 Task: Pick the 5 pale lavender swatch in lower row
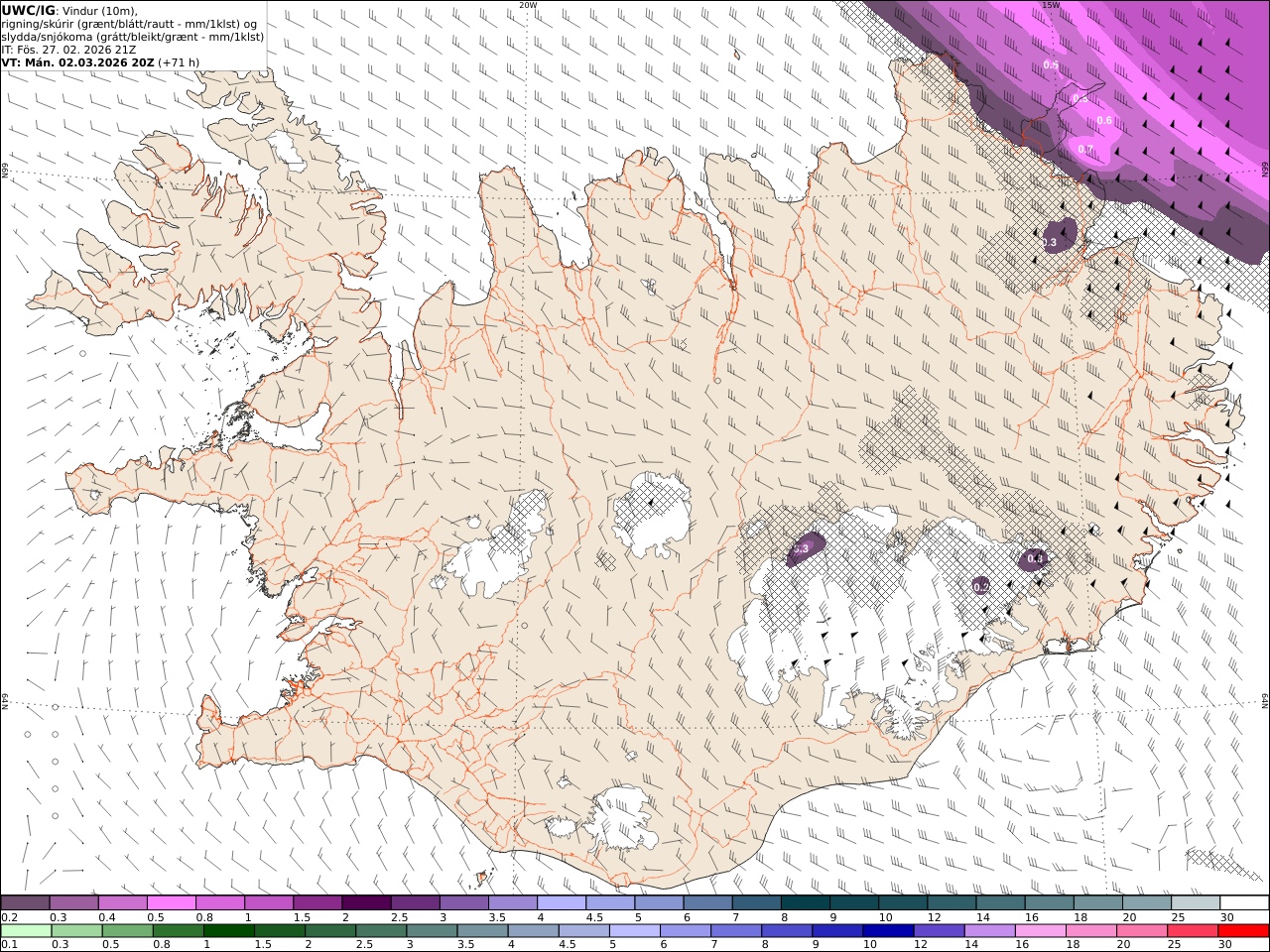635,930
